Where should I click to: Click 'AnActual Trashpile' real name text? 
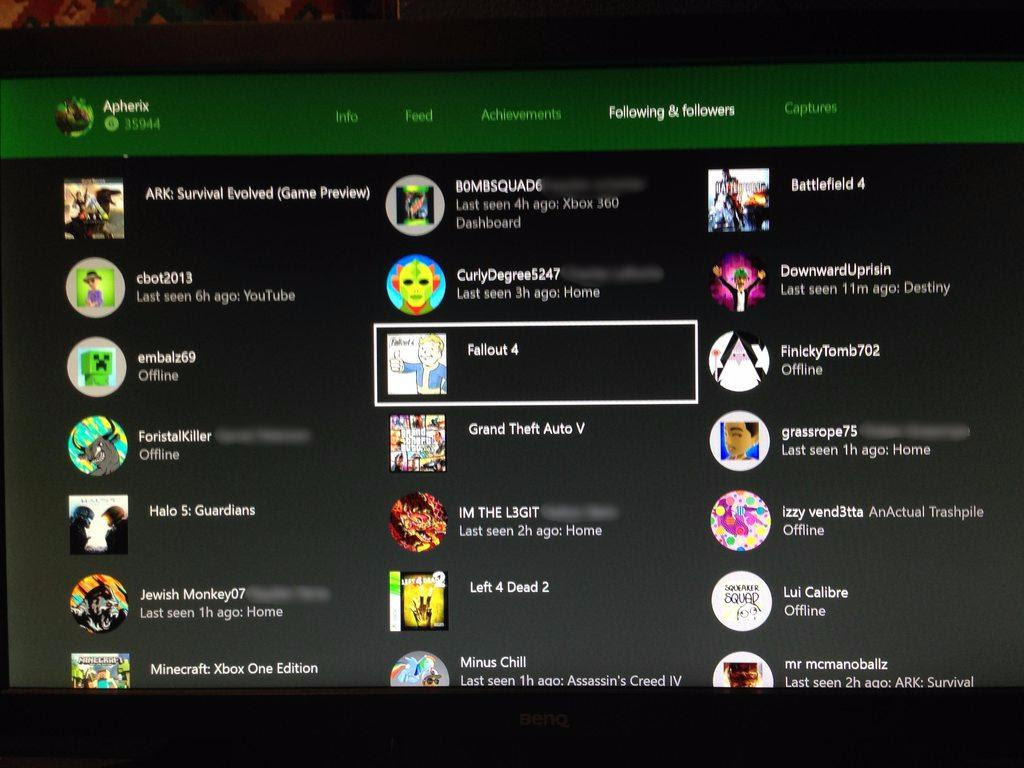[x=926, y=512]
